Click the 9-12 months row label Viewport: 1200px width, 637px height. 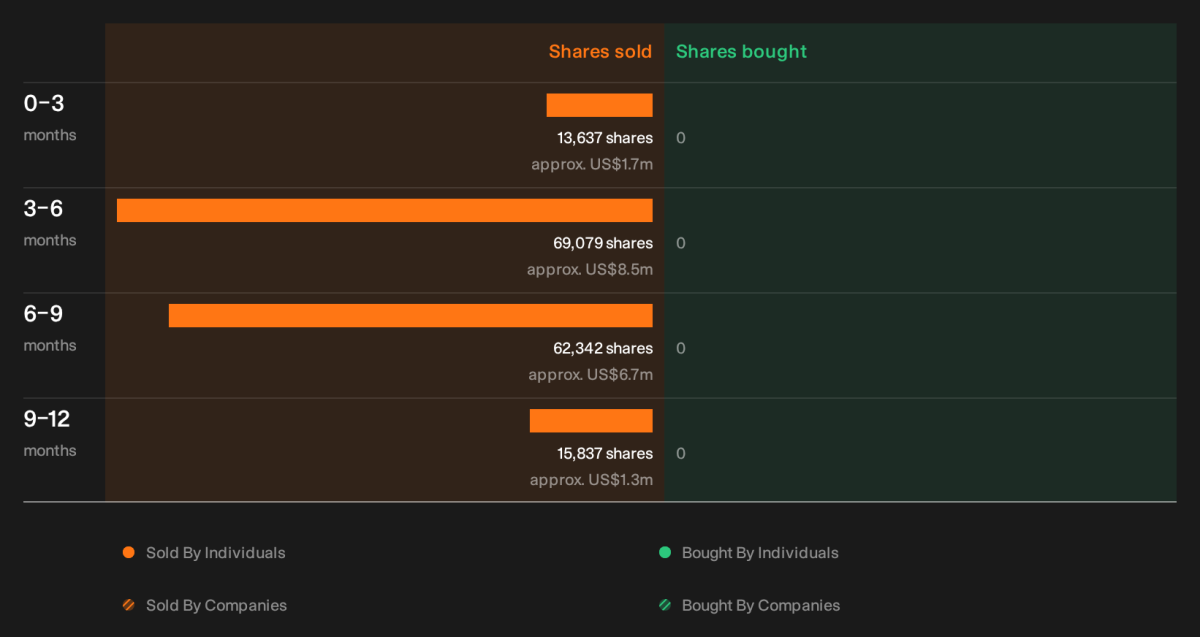click(50, 433)
